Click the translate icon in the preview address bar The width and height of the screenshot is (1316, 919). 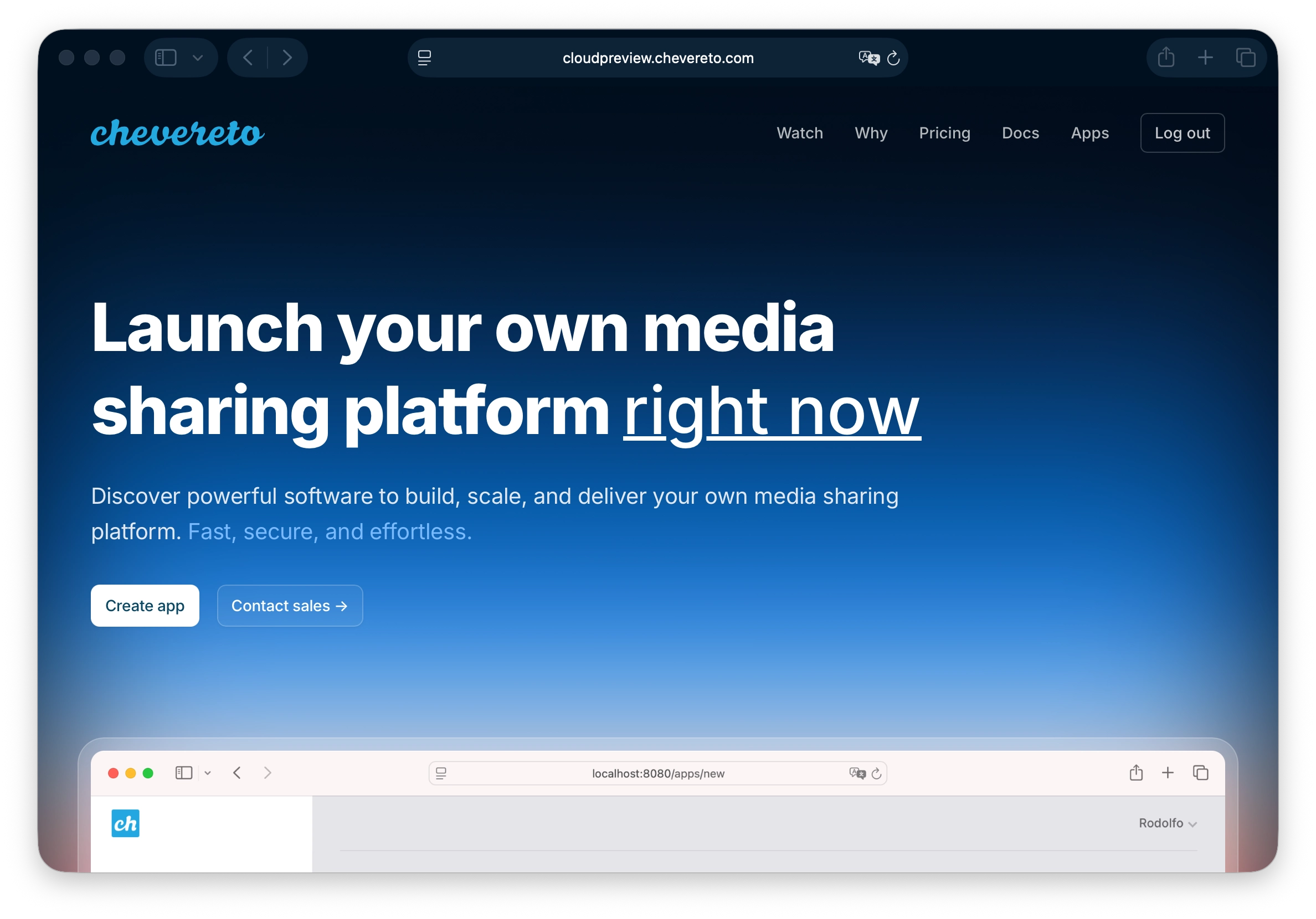tap(857, 773)
